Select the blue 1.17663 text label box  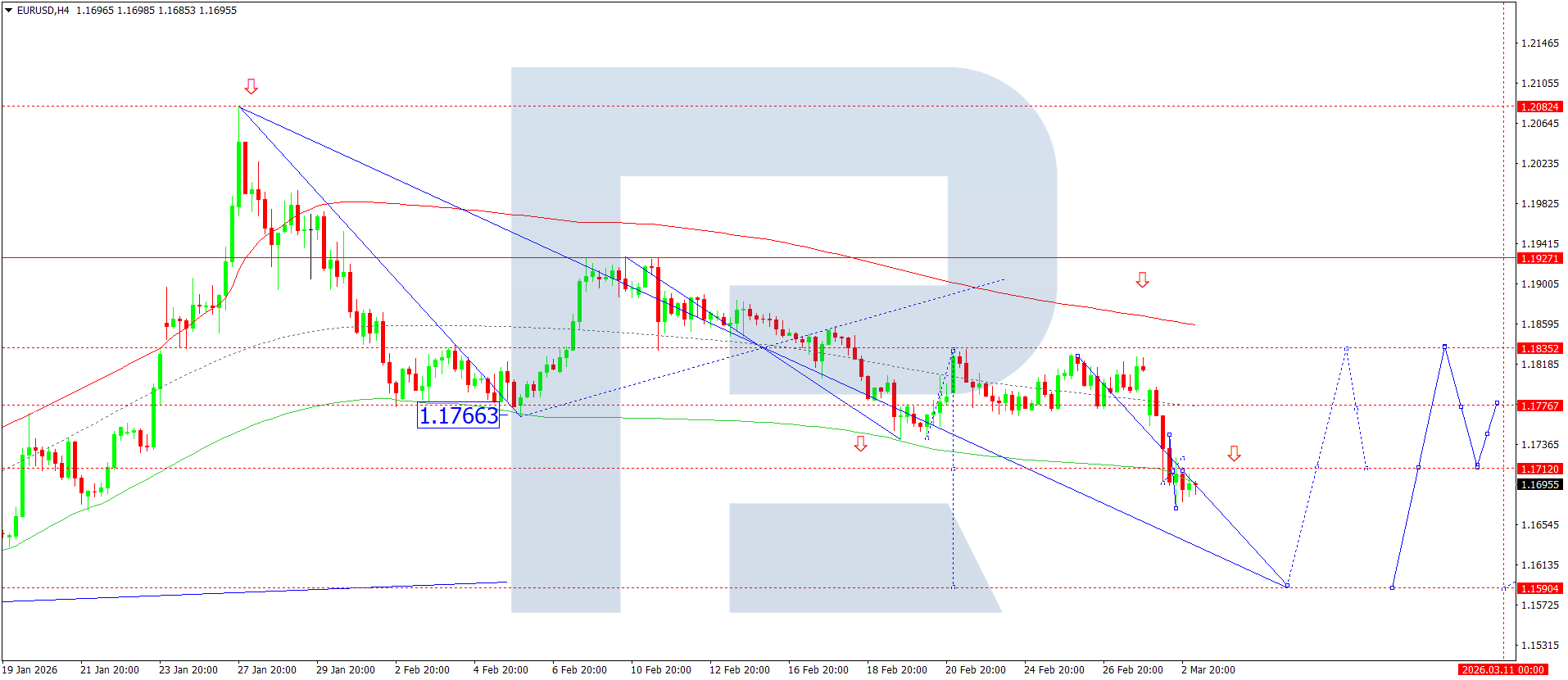coord(458,416)
